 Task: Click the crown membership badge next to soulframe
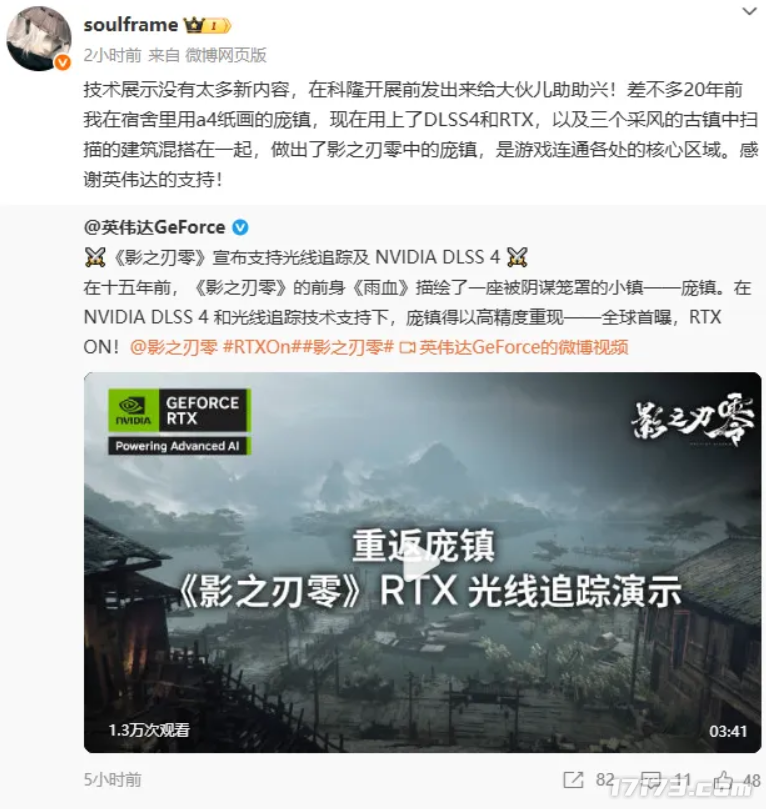[x=208, y=25]
